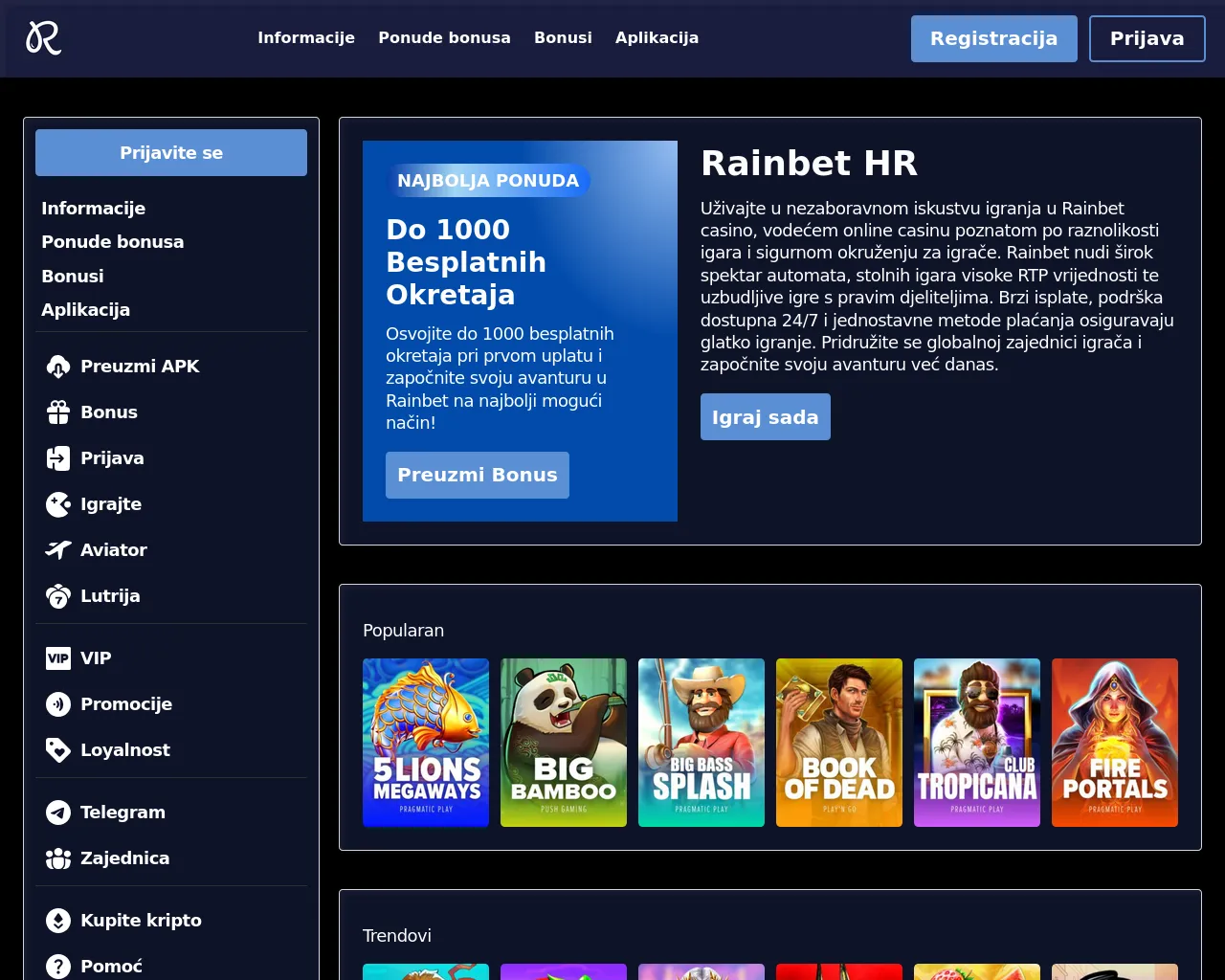1225x980 pixels.
Task: Click the Lutrija lottery icon
Action: tap(58, 596)
